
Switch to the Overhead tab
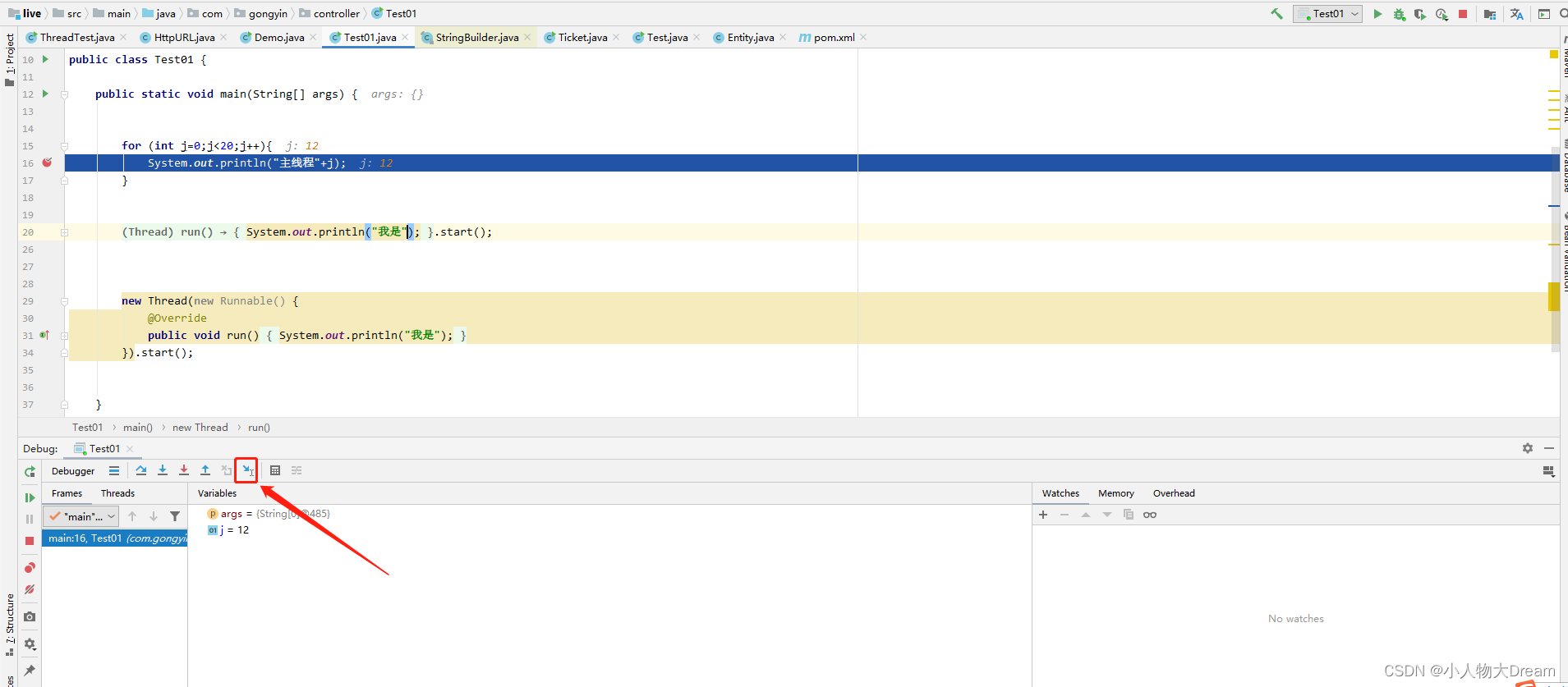click(1174, 493)
